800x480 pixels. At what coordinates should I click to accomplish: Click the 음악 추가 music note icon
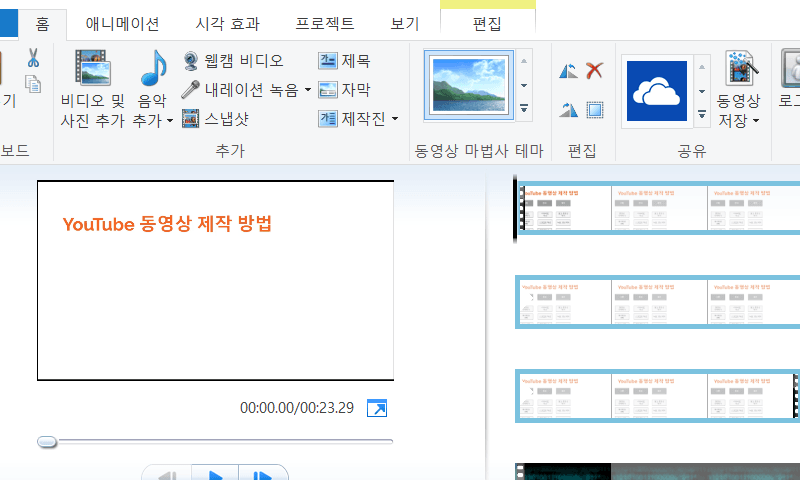153,67
